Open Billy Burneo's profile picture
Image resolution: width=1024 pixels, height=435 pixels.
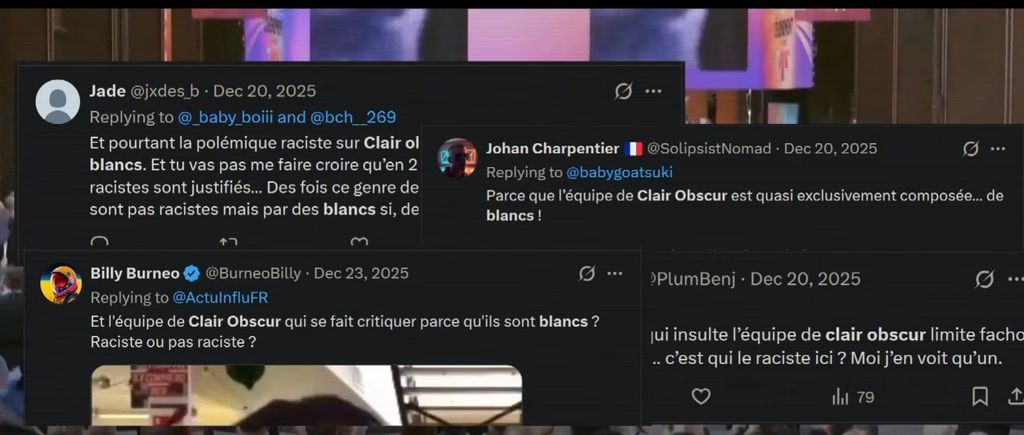point(61,283)
